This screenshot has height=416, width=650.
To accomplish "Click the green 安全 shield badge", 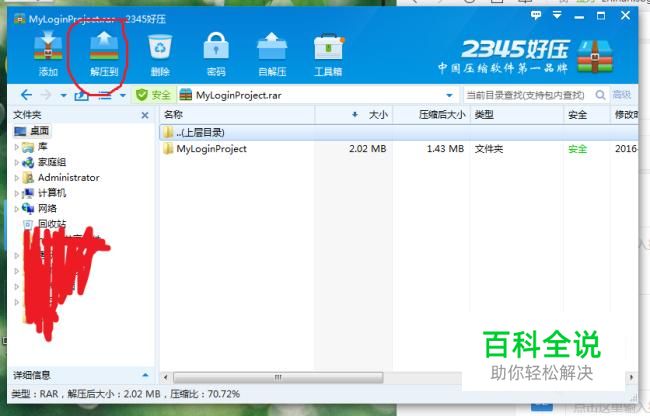I will pyautogui.click(x=153, y=95).
